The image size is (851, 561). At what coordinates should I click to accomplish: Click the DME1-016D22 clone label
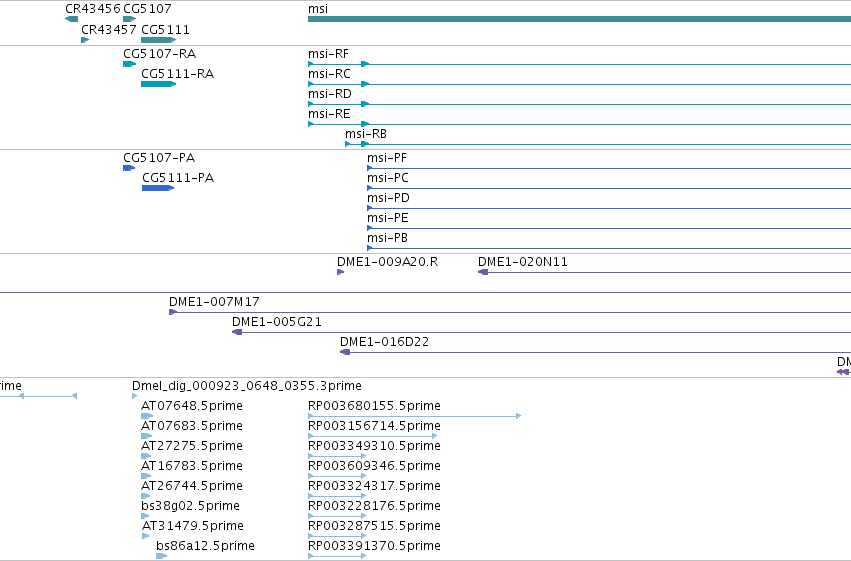pyautogui.click(x=384, y=342)
